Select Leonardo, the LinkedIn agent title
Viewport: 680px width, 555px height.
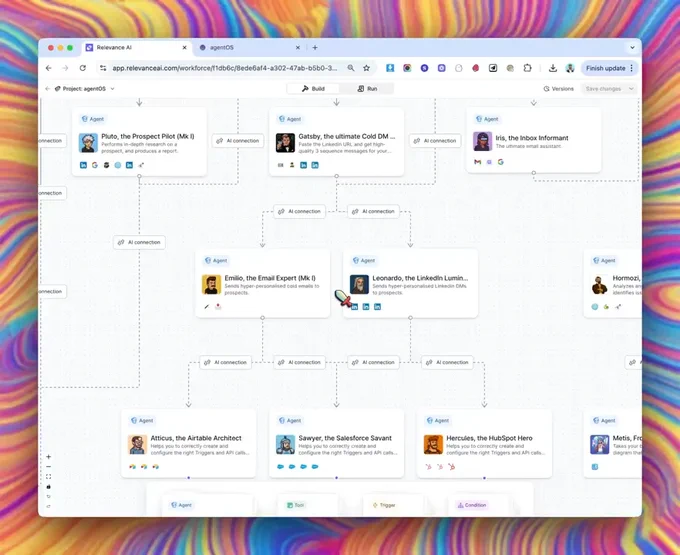coord(420,278)
